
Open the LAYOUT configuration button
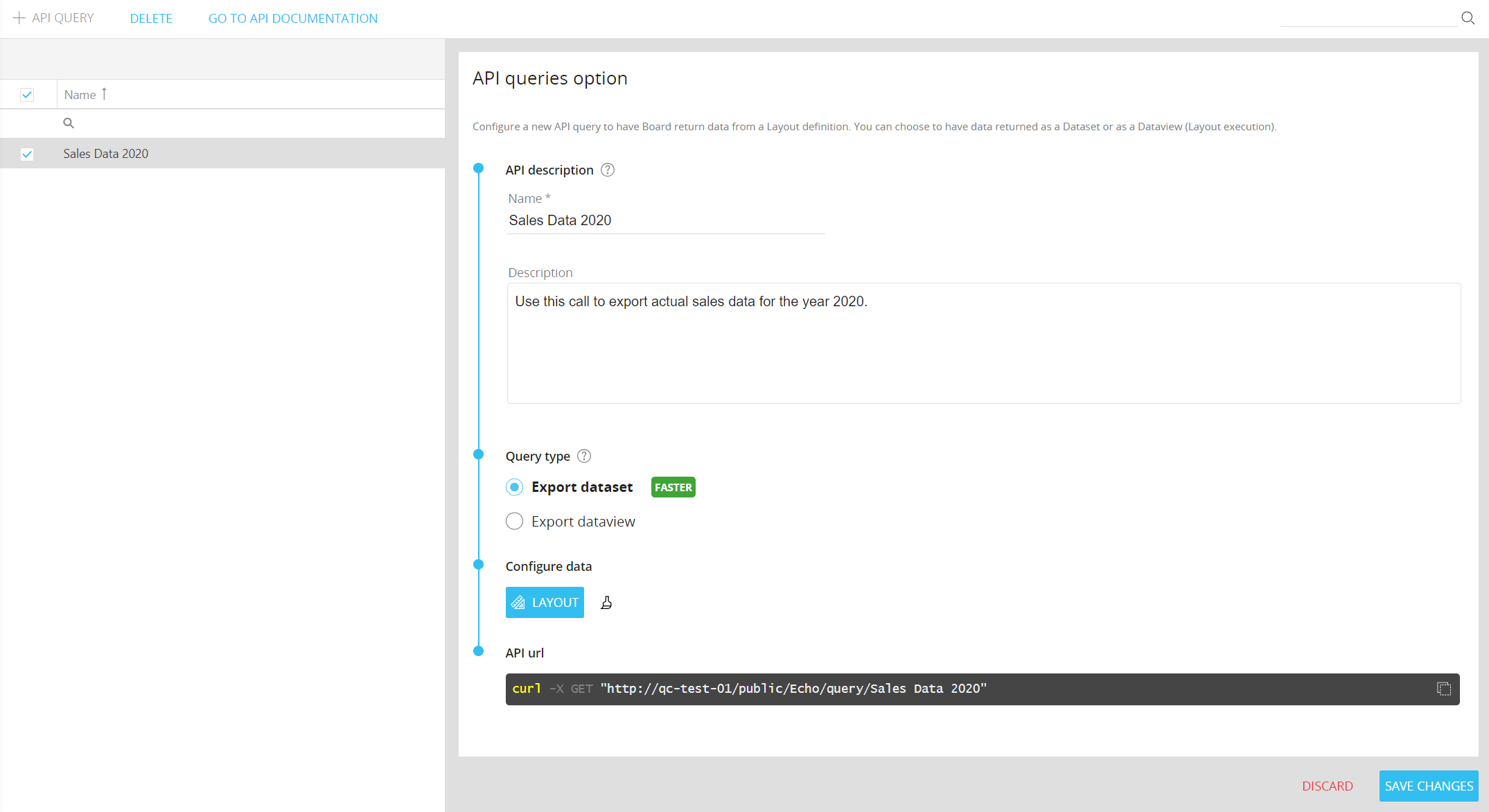[545, 603]
